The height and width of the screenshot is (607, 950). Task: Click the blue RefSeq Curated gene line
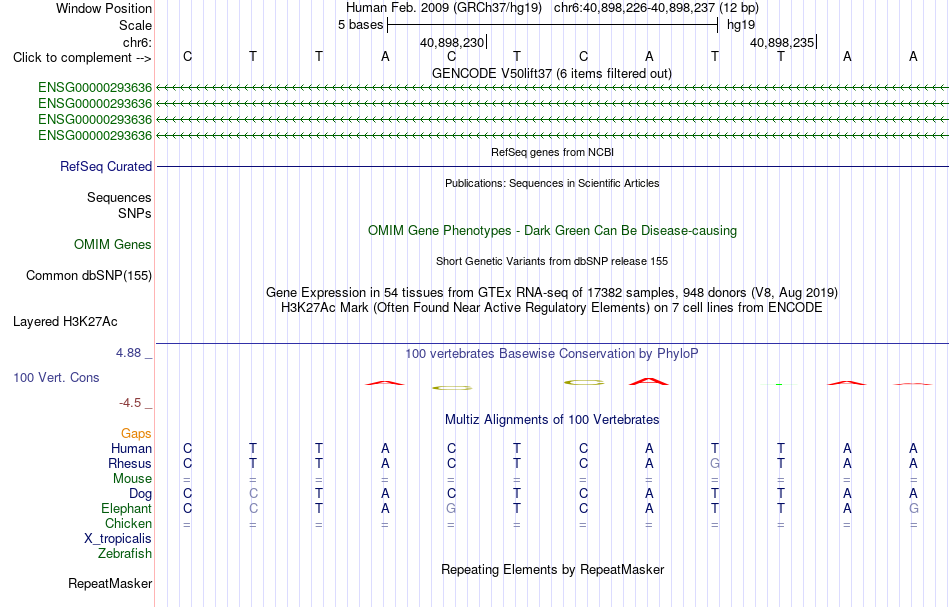[x=553, y=167]
